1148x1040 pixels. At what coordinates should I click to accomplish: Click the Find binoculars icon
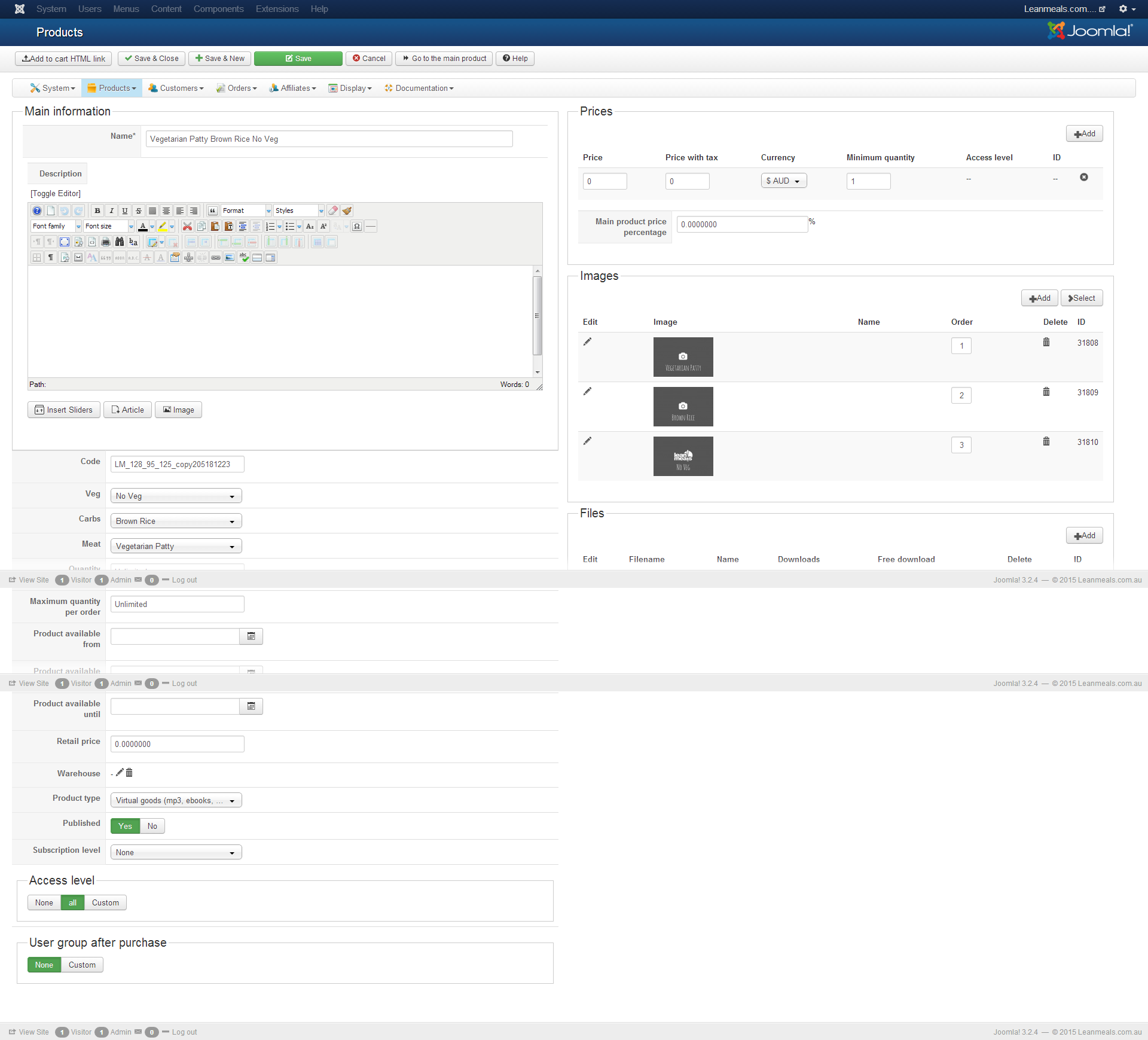tap(120, 242)
